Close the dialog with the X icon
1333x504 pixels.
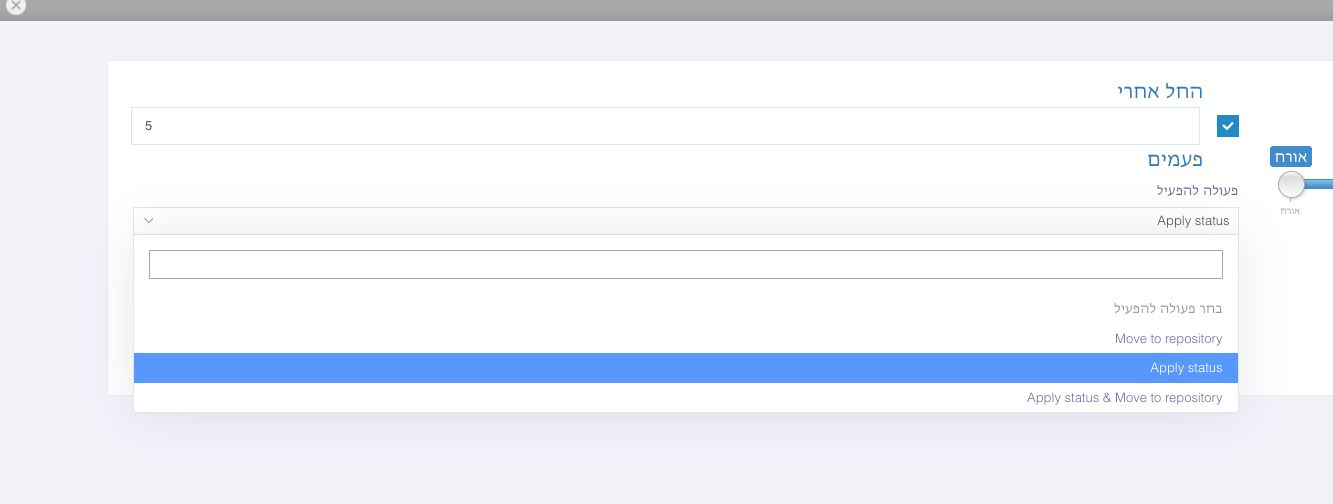[15, 5]
